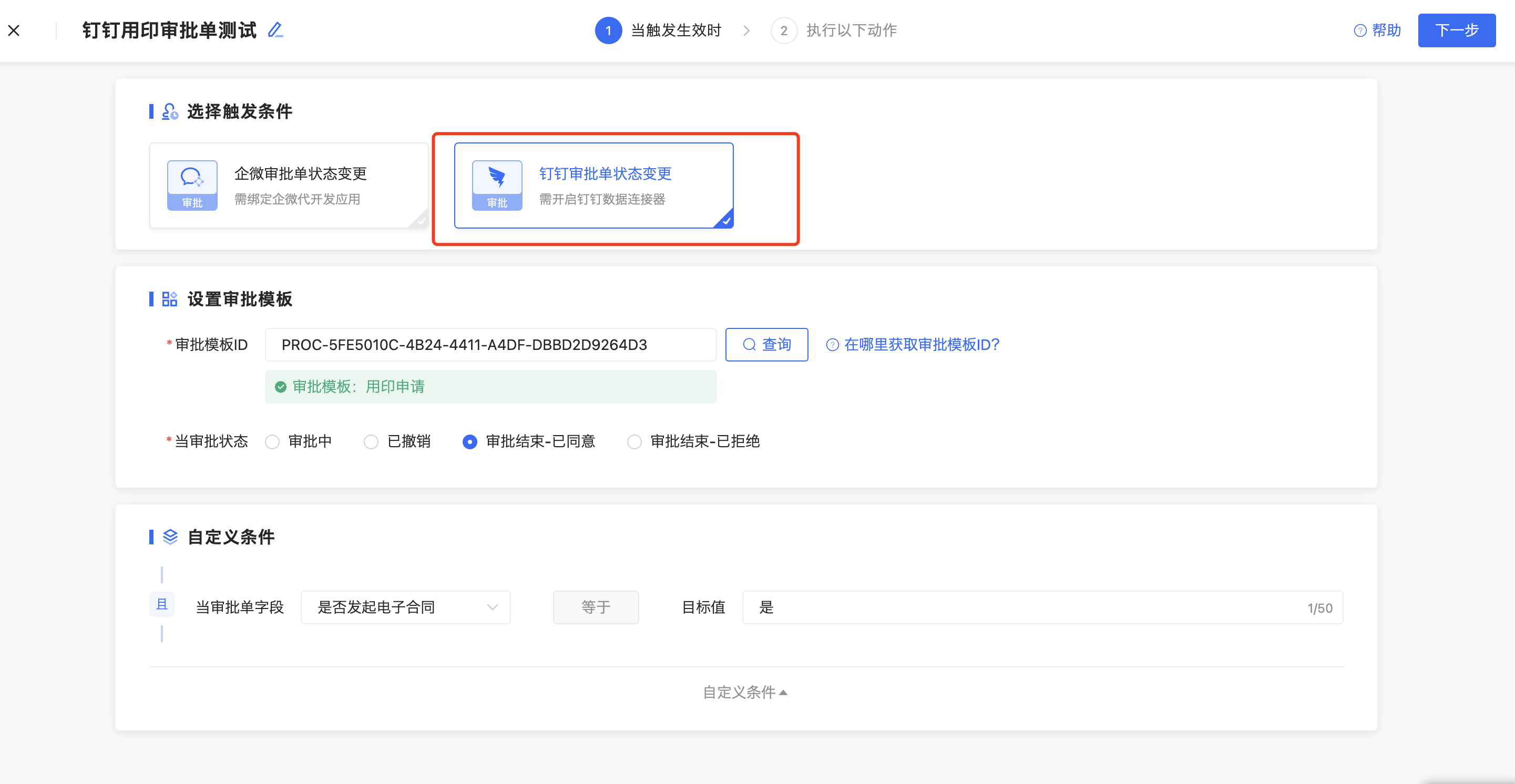This screenshot has height=784, width=1515.
Task: Click the DingTalk 审批 wing icon
Action: point(497,185)
